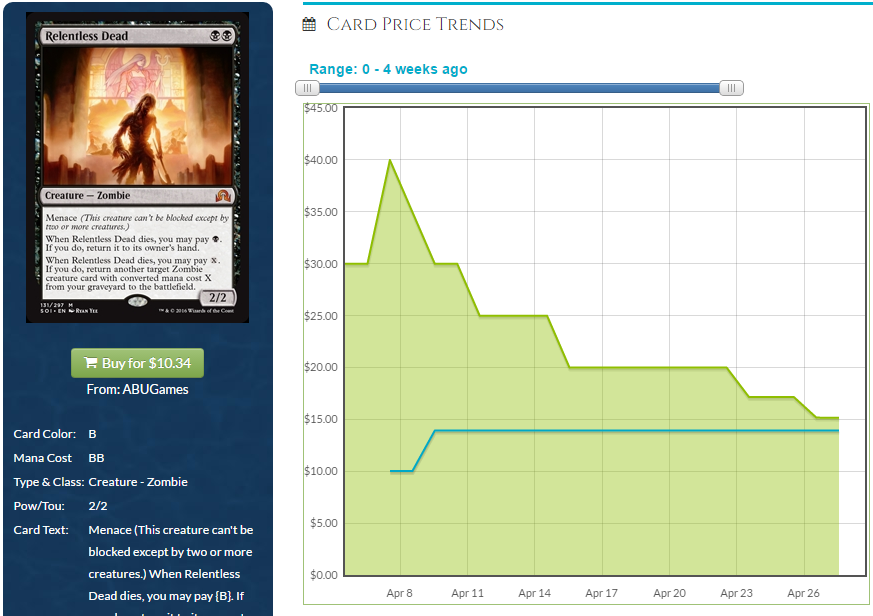Image resolution: width=873 pixels, height=616 pixels.
Task: Click the Buy for $10.34 button
Action: coord(138,363)
